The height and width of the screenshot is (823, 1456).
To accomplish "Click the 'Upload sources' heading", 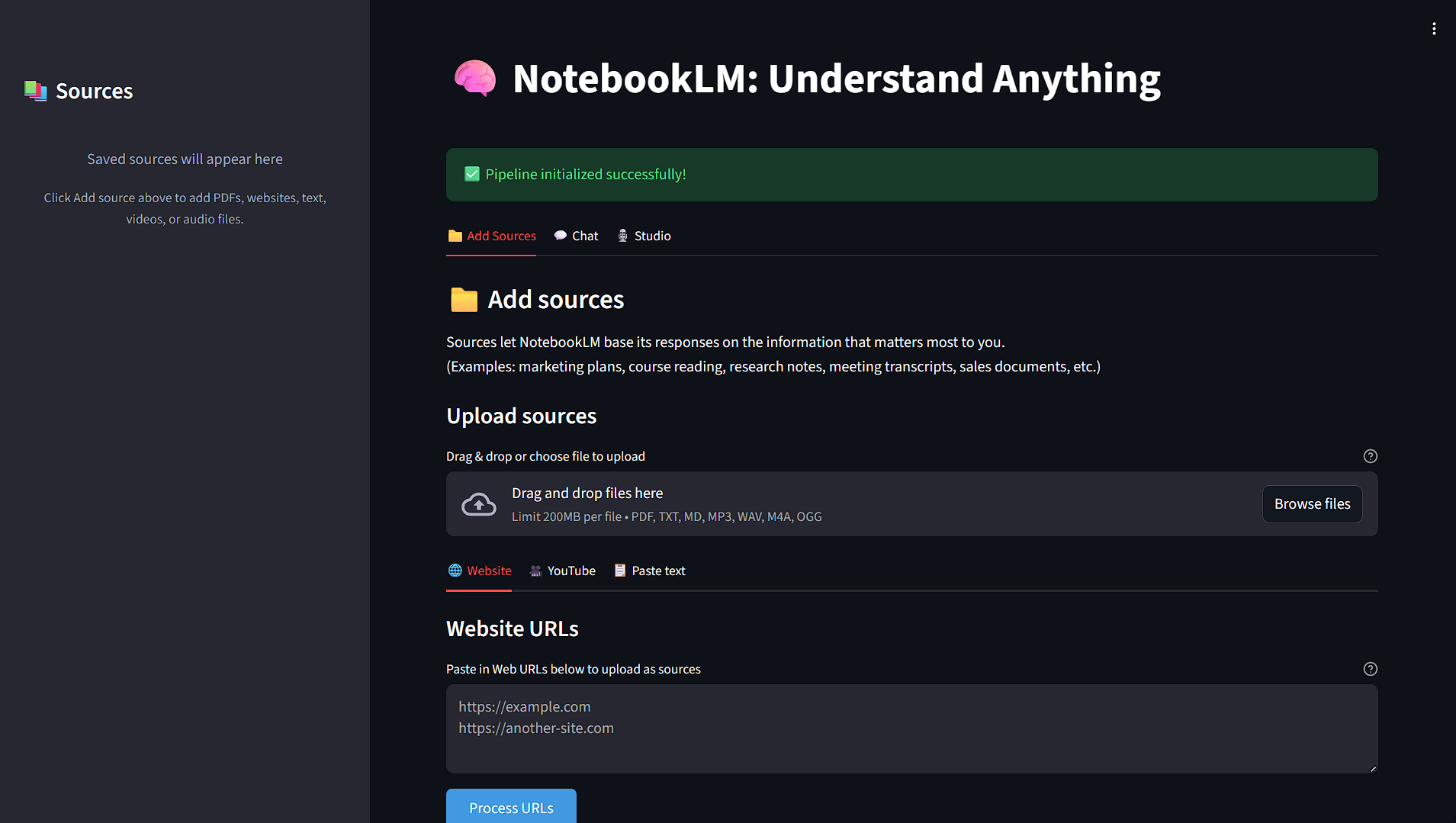I will [x=522, y=416].
